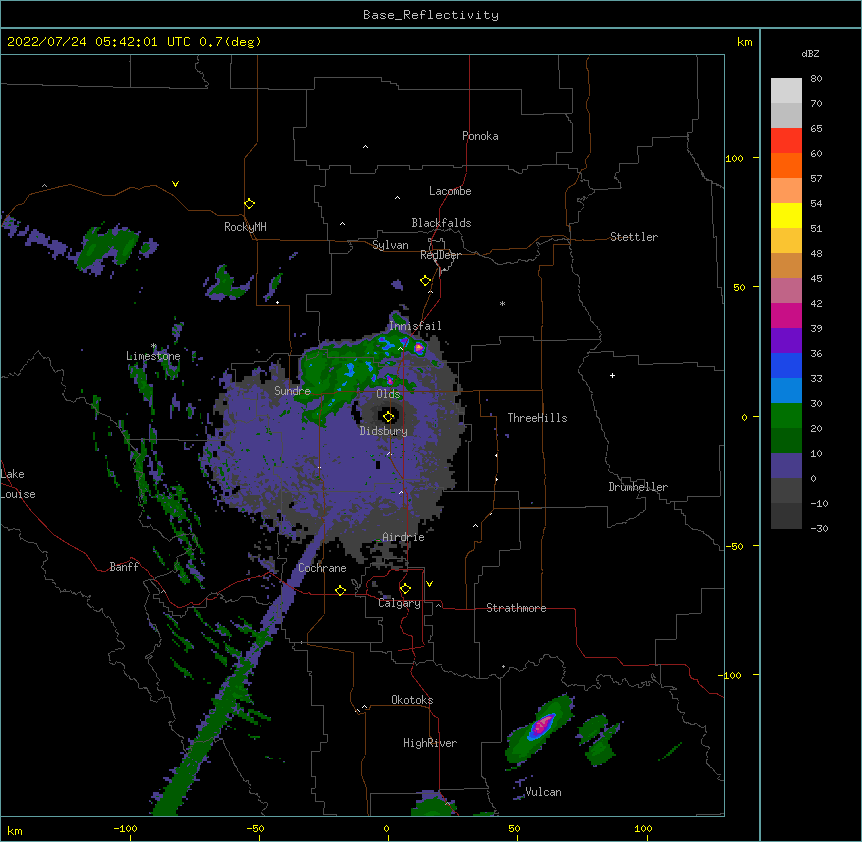Click the yellow diamond marker beside RockyMH

(249, 204)
